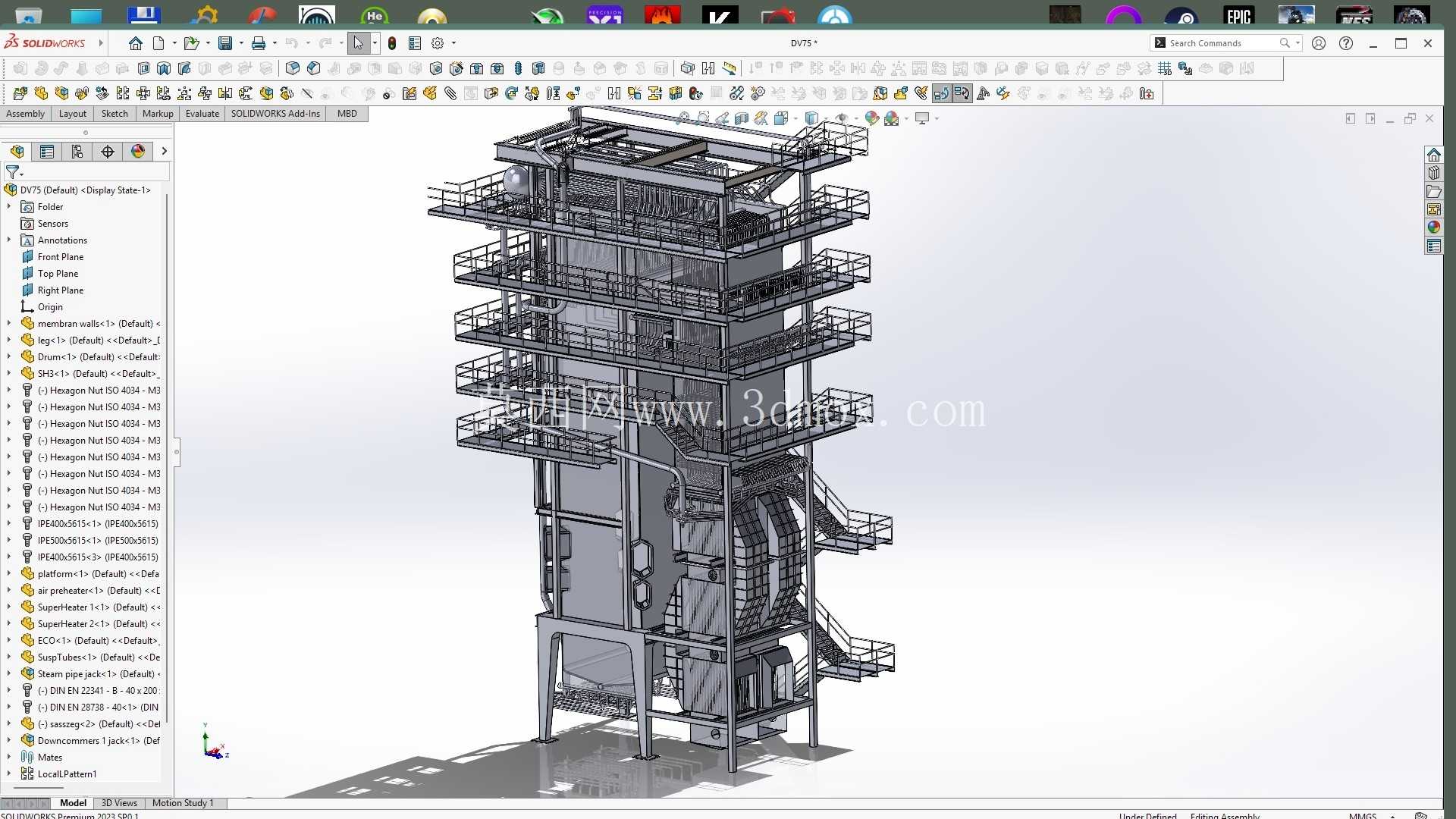Toggle the Select arrow tool
This screenshot has height=819, width=1456.
pos(358,43)
